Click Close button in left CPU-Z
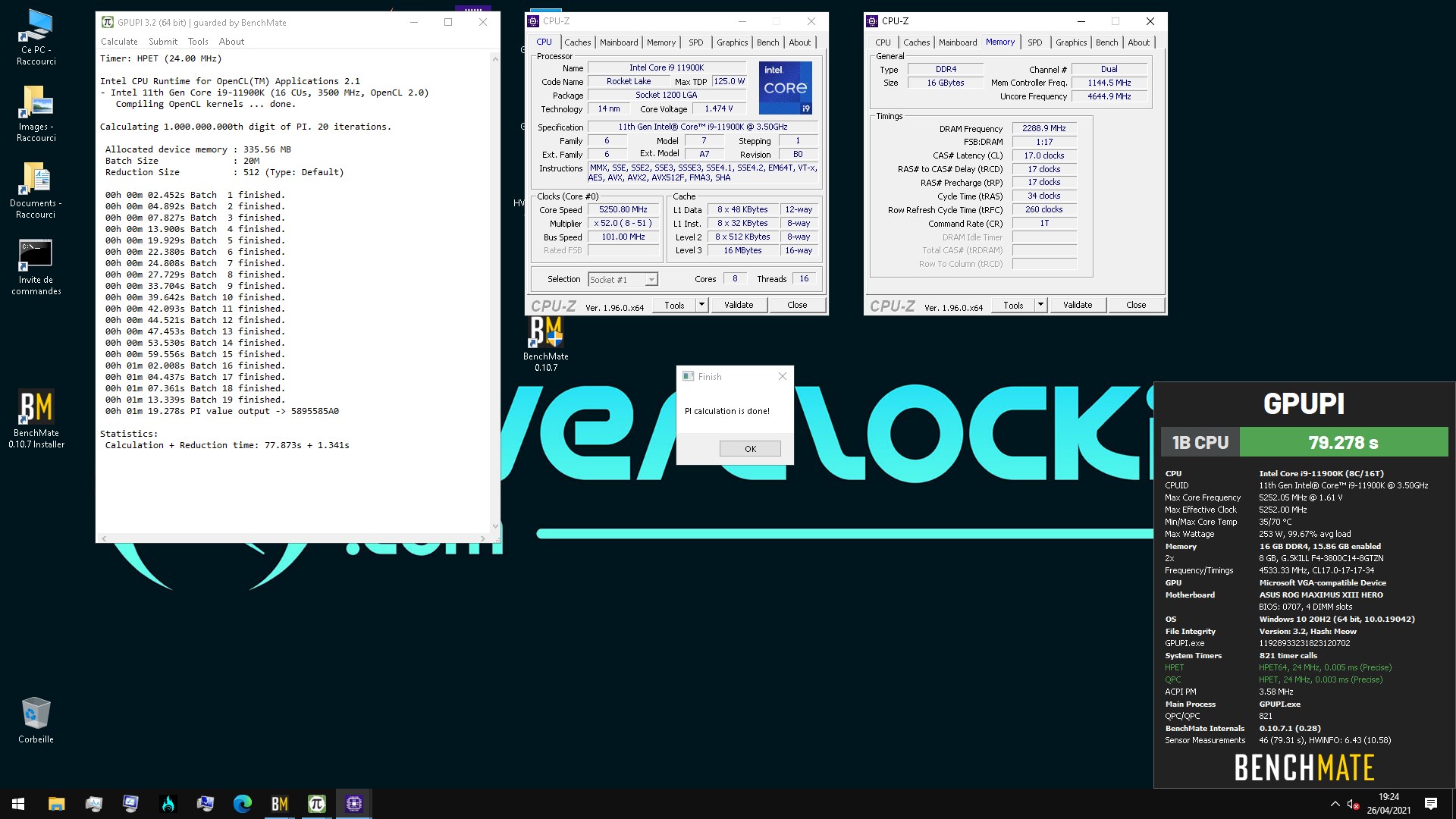Viewport: 1456px width, 819px height. pos(797,305)
